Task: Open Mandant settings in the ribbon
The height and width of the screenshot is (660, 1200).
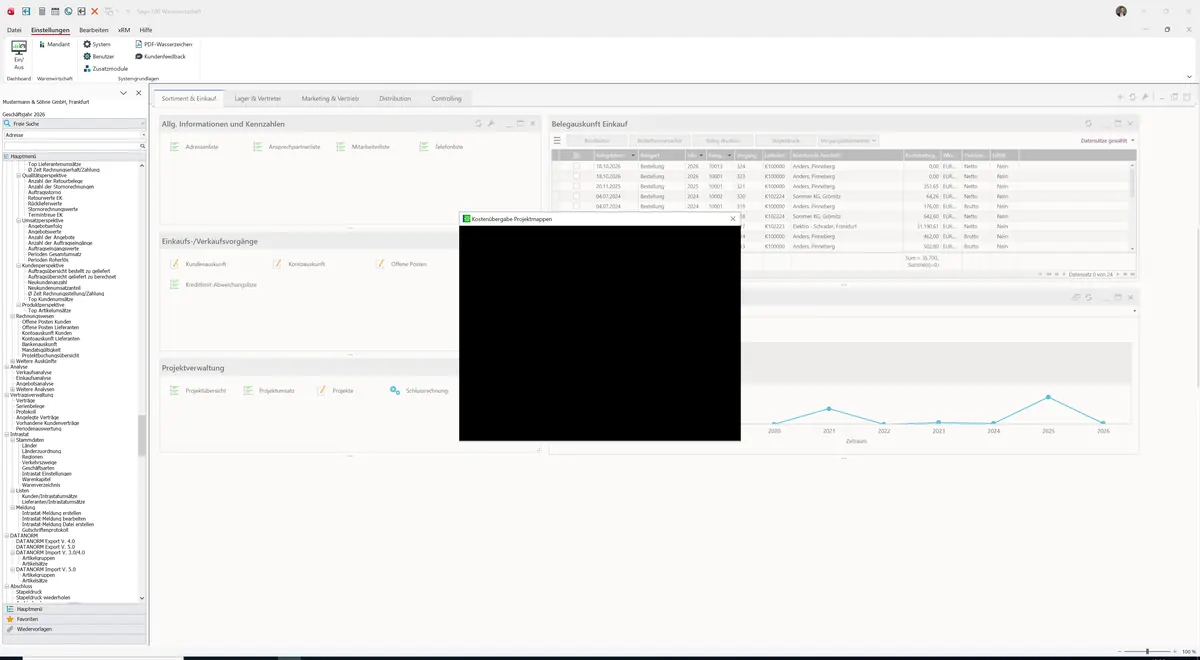Action: click(54, 44)
